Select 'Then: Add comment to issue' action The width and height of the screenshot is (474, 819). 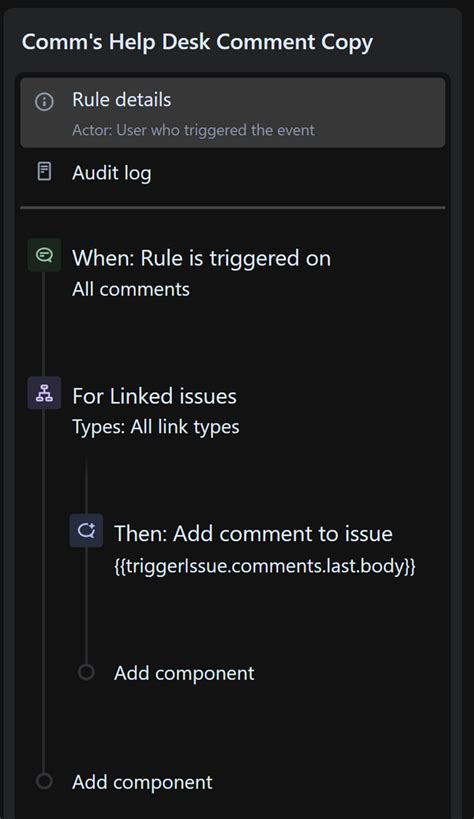(x=253, y=534)
